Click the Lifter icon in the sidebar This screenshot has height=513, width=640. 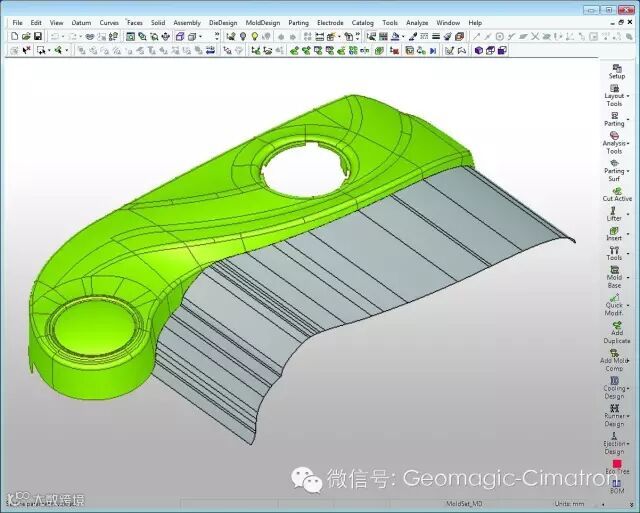[x=613, y=211]
